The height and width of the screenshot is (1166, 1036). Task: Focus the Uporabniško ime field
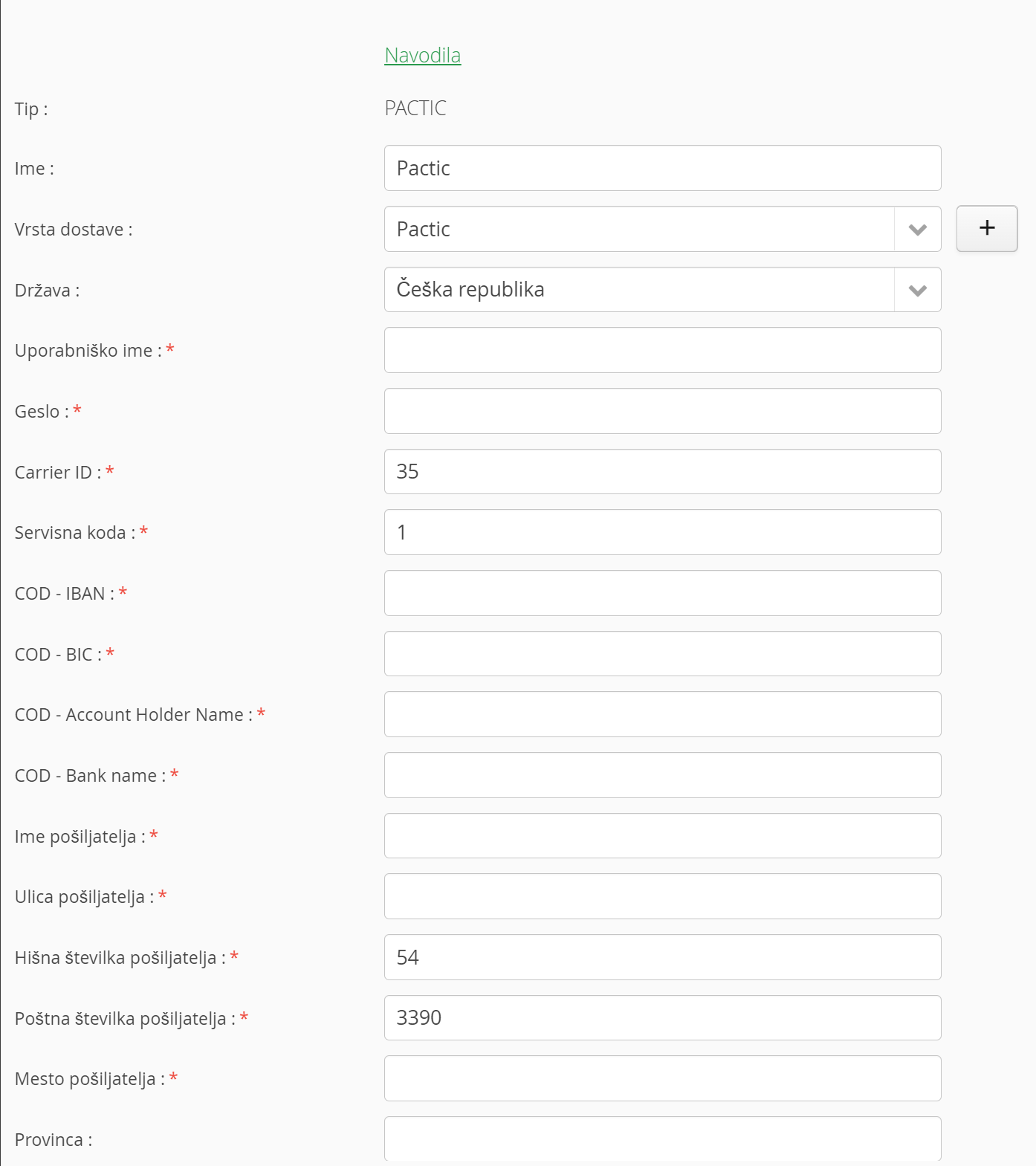(x=662, y=350)
